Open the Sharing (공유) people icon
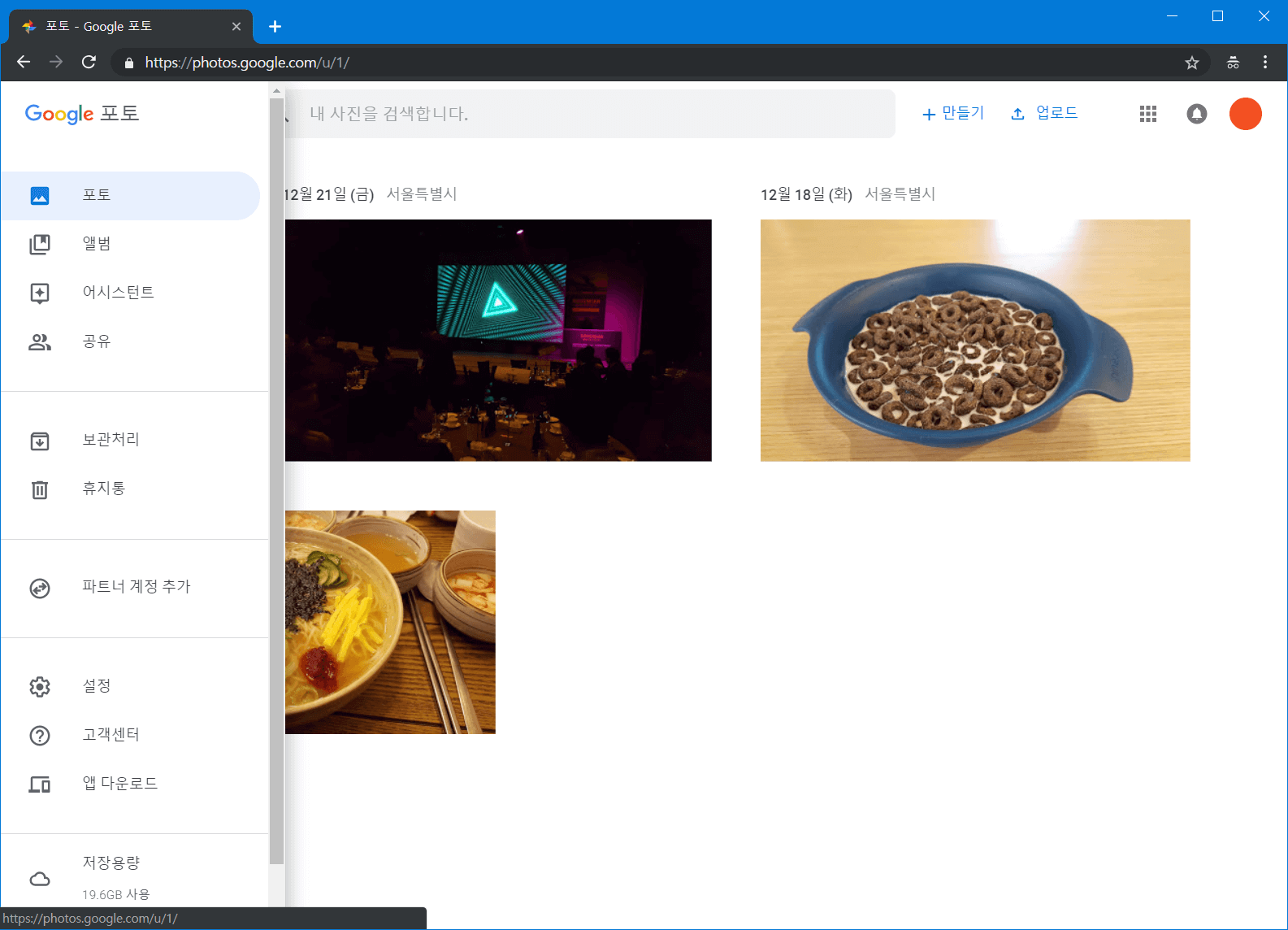Screen dimensions: 1288x930 tap(40, 342)
